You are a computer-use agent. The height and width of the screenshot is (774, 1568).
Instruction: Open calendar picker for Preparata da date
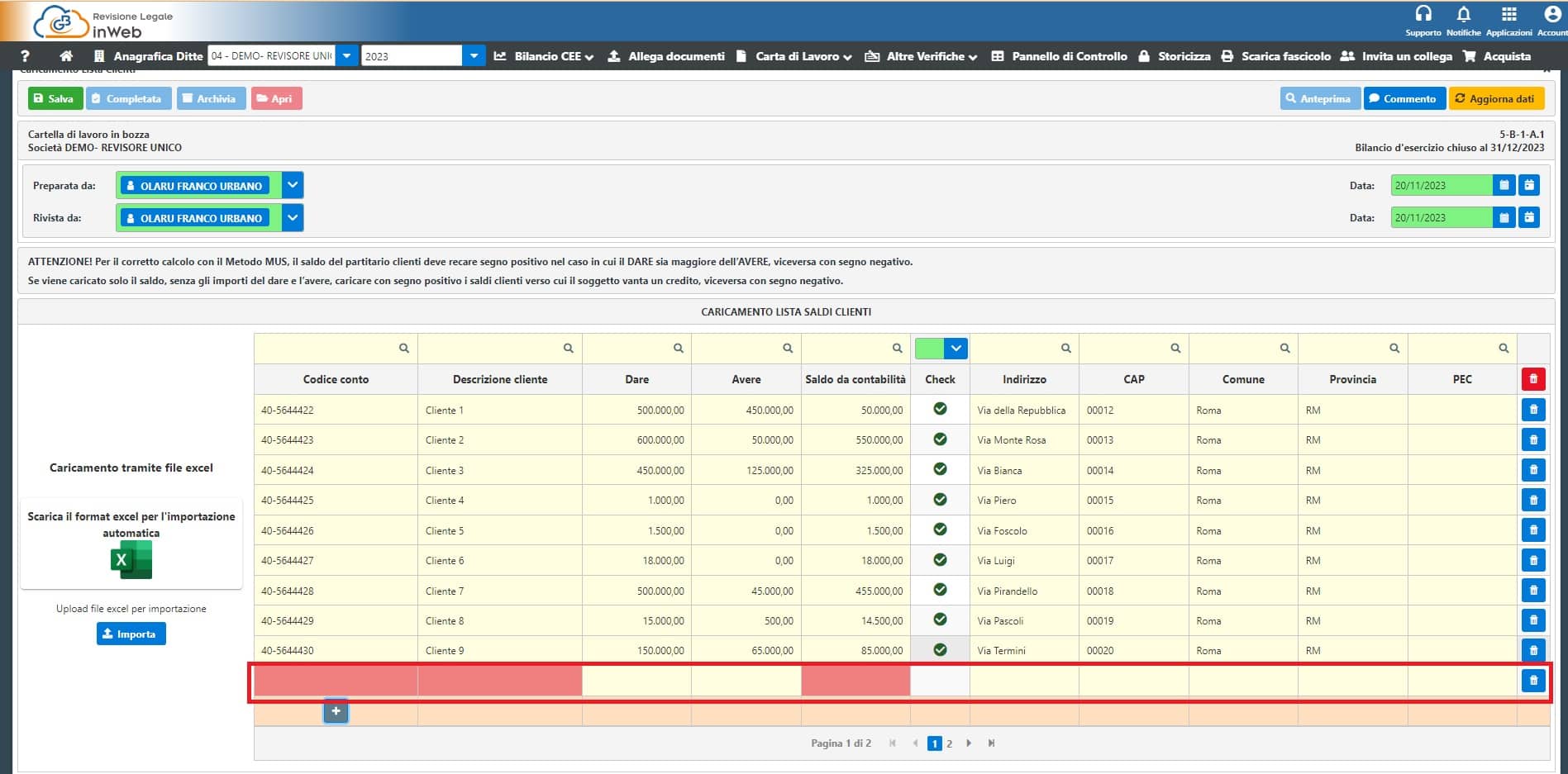click(x=1504, y=185)
